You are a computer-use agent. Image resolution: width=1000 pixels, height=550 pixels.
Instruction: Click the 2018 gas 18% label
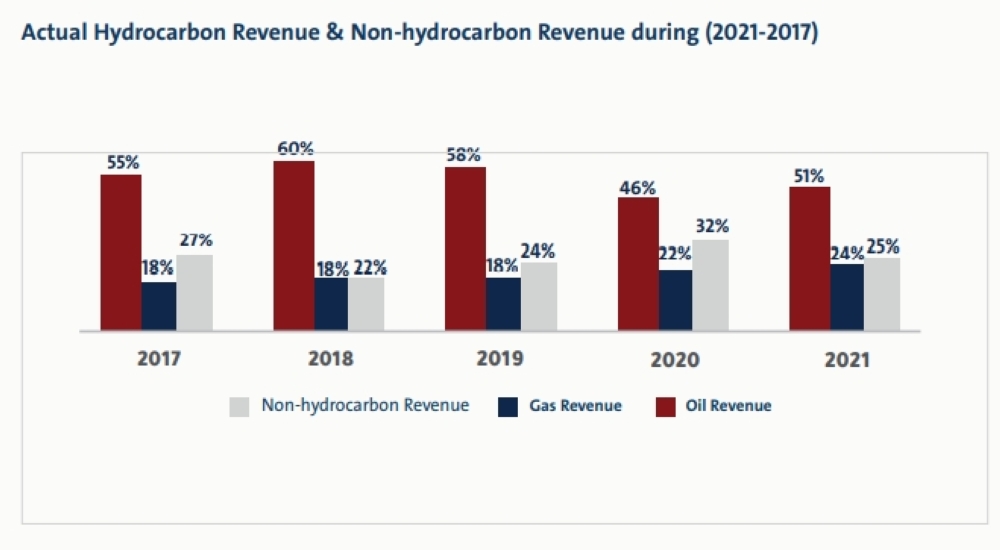pos(332,269)
